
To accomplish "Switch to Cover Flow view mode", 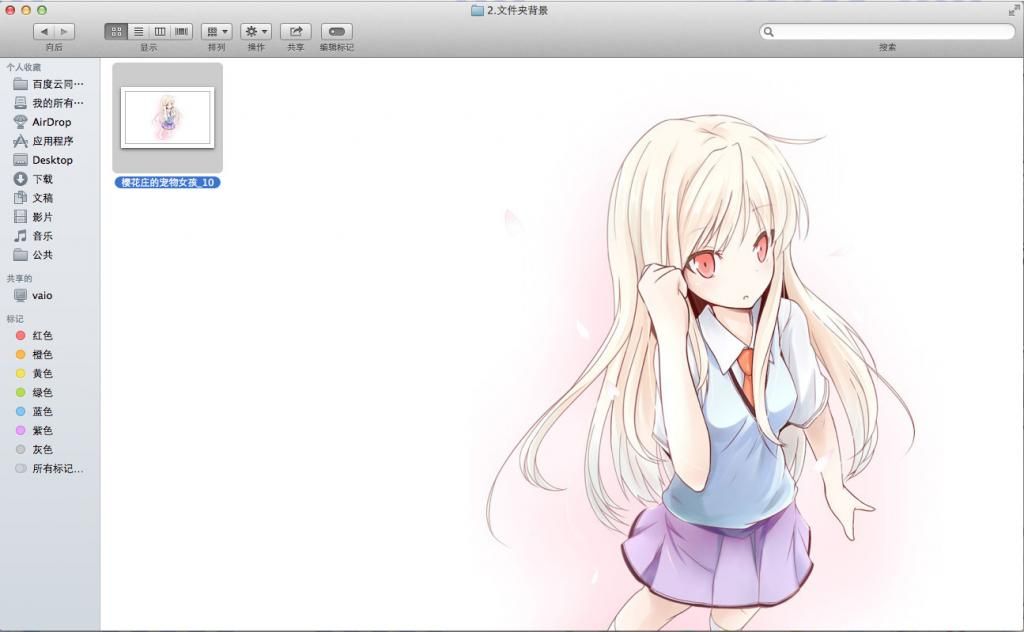I will coord(182,32).
